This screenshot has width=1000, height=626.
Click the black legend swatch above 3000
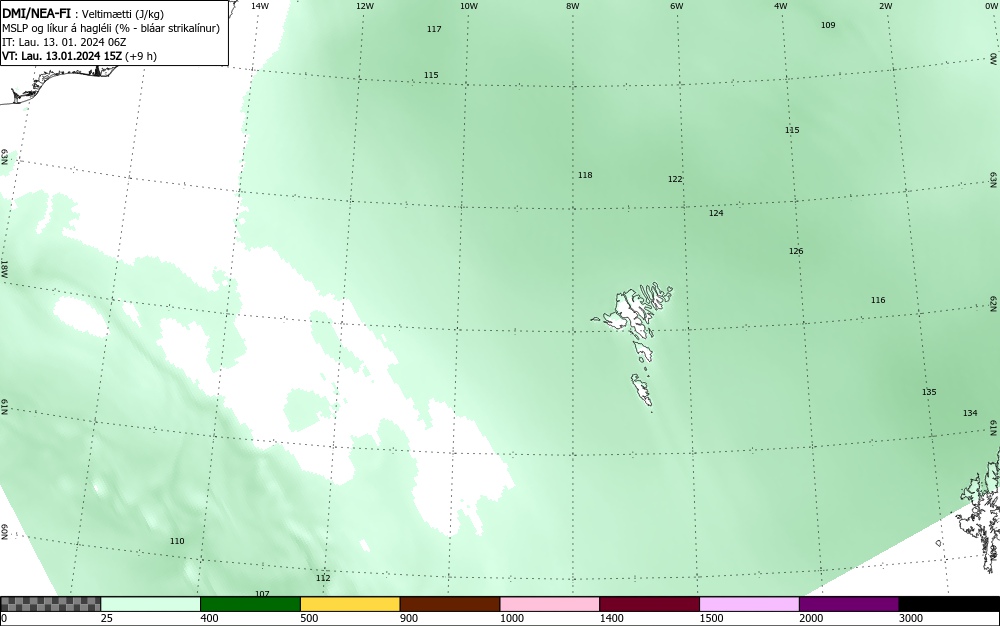[949, 604]
